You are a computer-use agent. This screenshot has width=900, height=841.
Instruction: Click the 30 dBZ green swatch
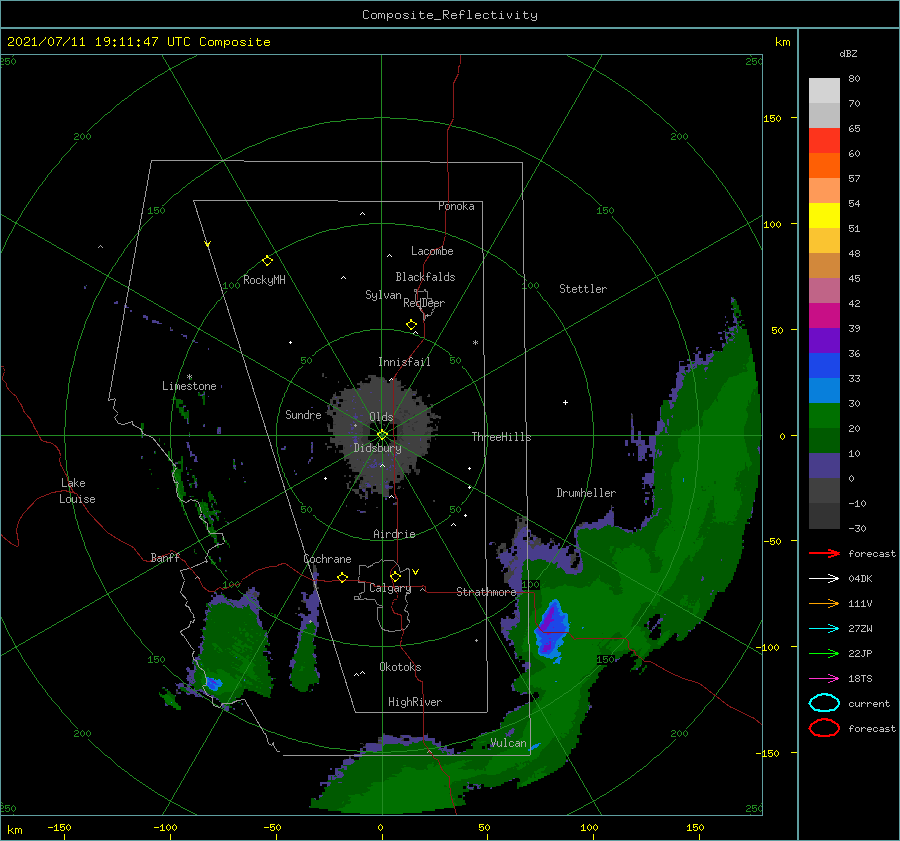click(x=824, y=416)
